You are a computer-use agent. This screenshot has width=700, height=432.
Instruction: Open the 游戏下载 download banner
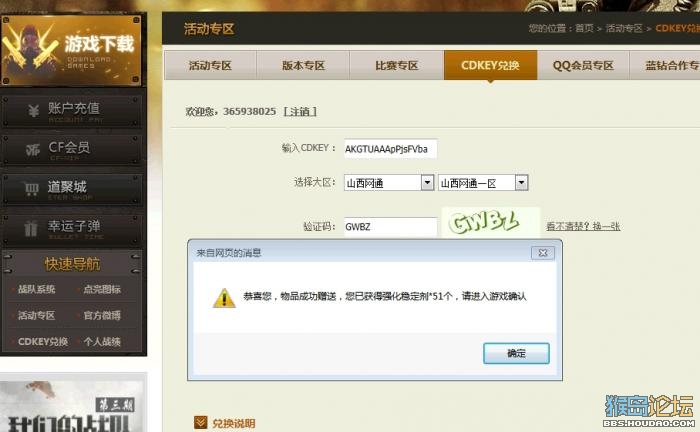71,50
